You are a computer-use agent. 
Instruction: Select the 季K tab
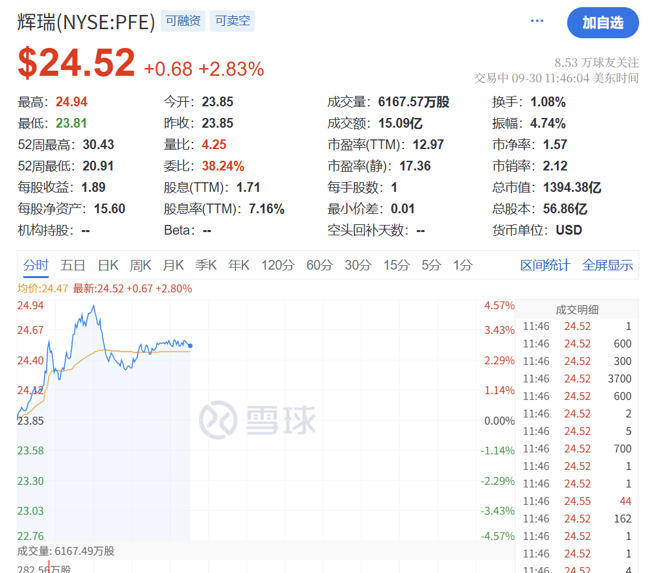[206, 265]
